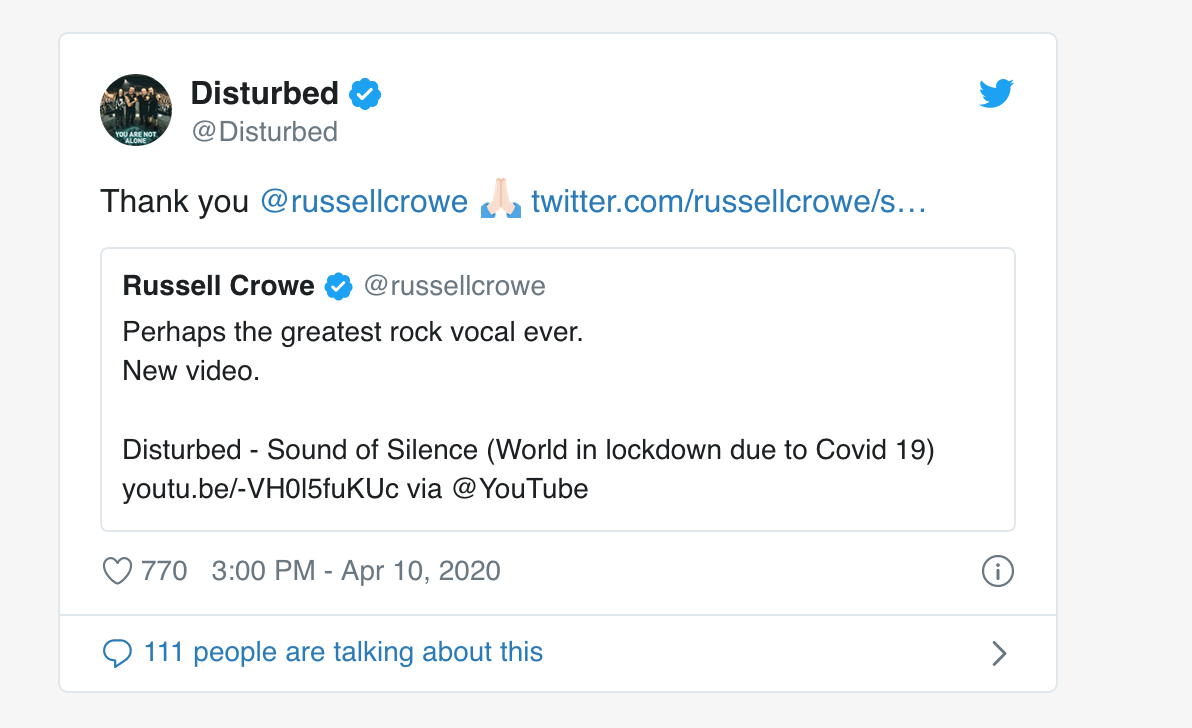This screenshot has height=728, width=1192.
Task: Click the Twitter bird logo
Action: 996,93
